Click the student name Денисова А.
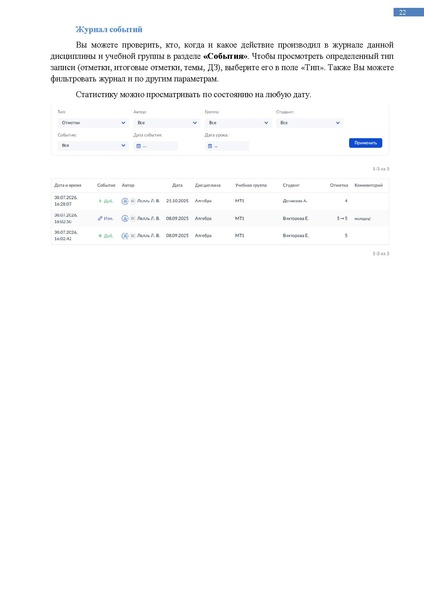424x600 pixels. (x=295, y=201)
